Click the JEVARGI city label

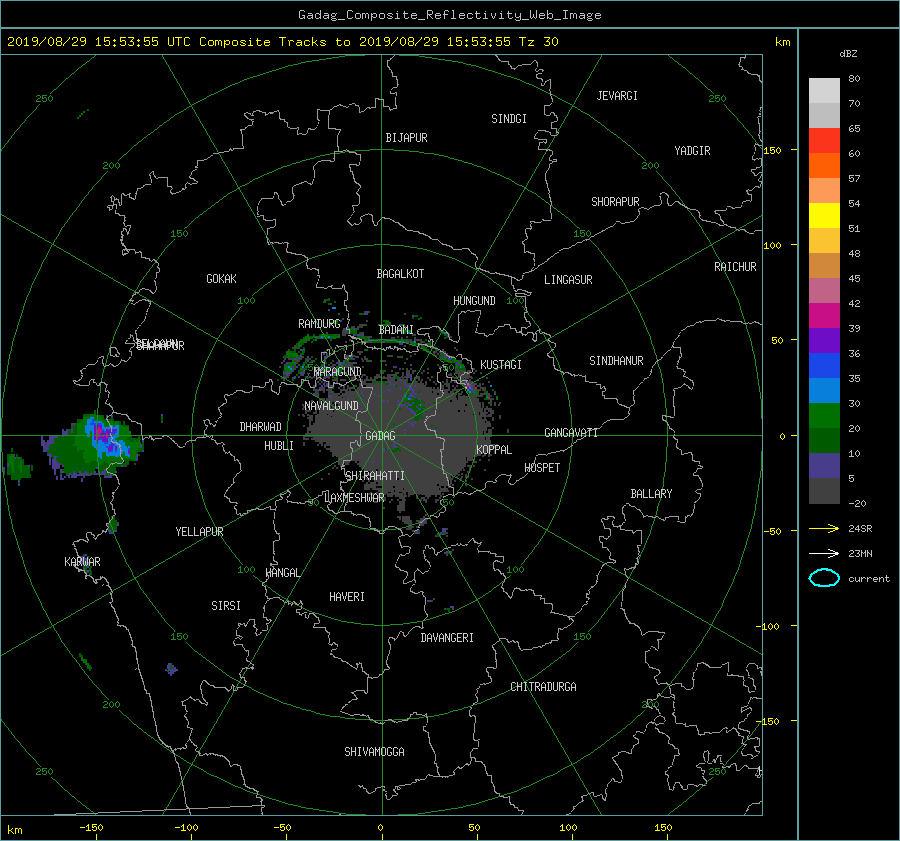[617, 96]
